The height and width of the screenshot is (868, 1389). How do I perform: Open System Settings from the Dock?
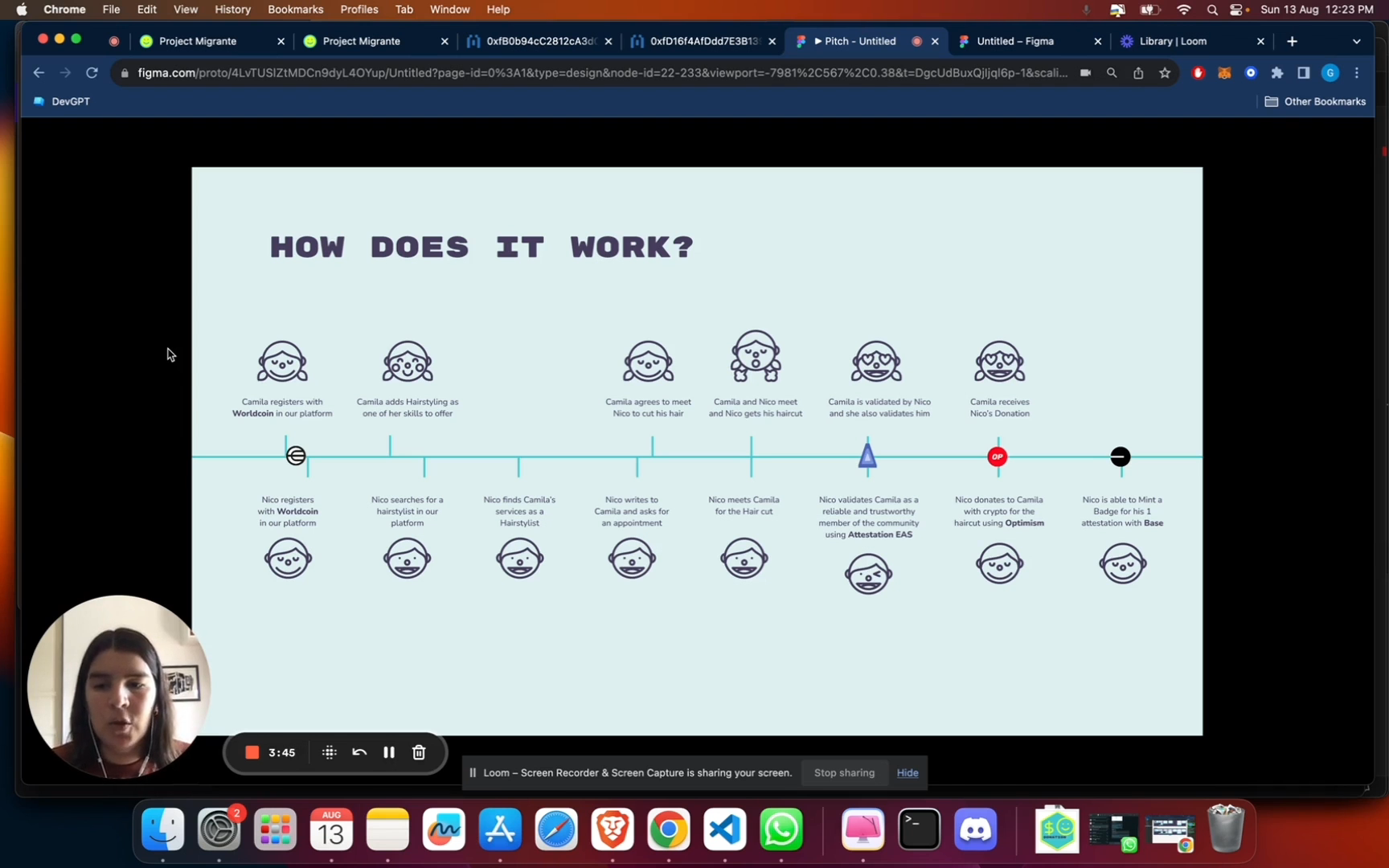coord(219,829)
